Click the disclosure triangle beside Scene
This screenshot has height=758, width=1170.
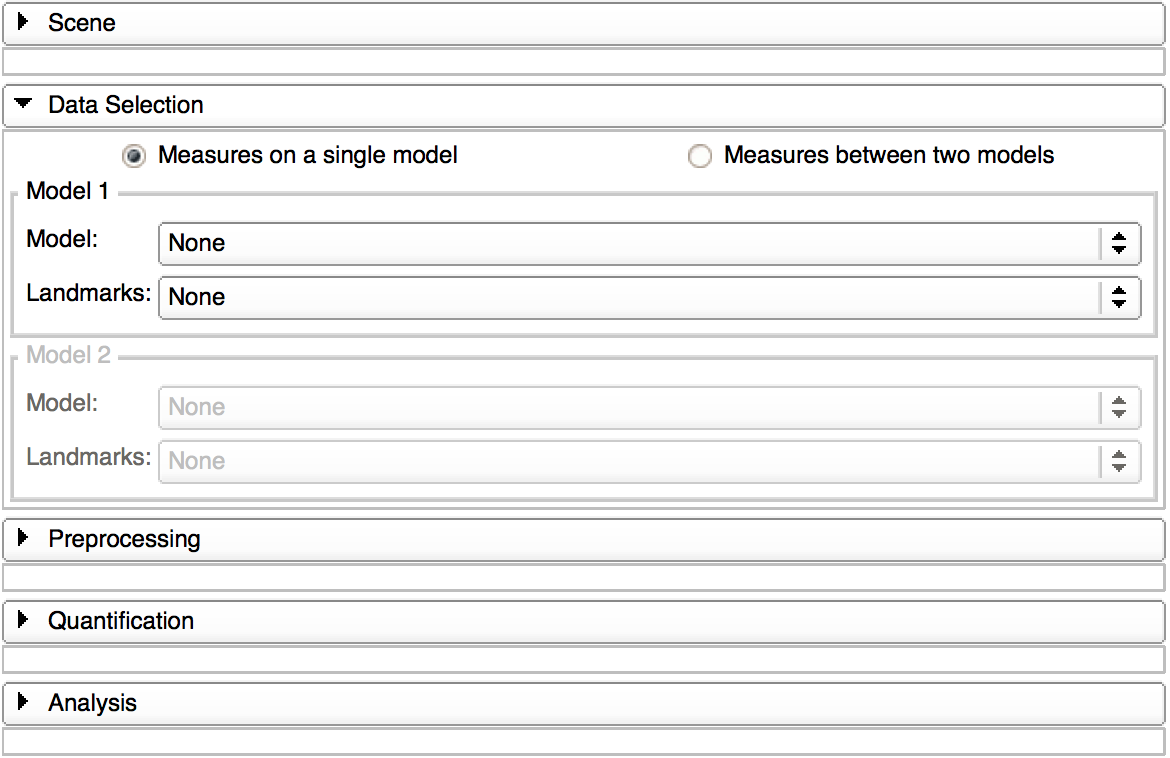24,22
